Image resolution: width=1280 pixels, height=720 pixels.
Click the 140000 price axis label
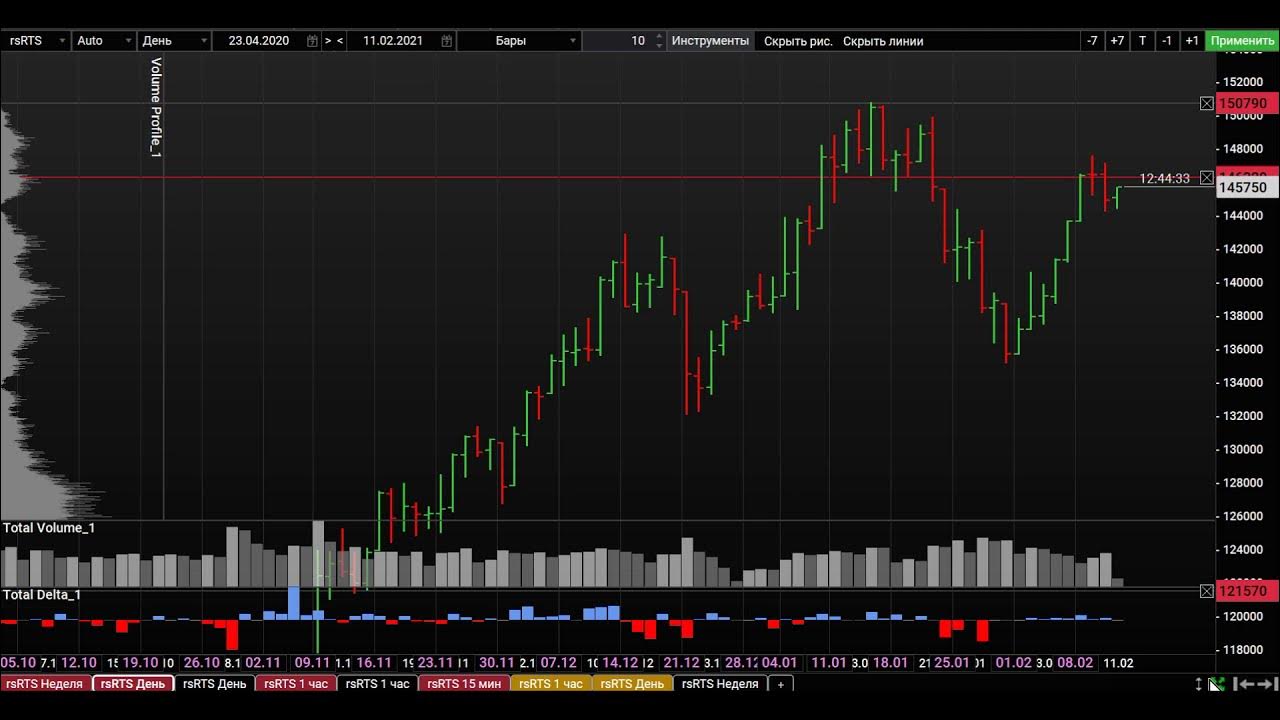1244,282
